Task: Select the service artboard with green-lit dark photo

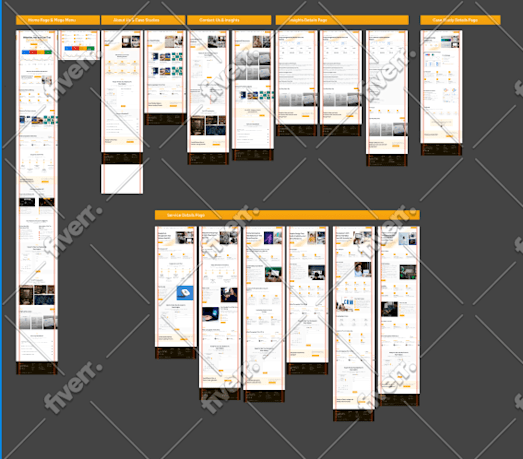Action: tap(399, 316)
